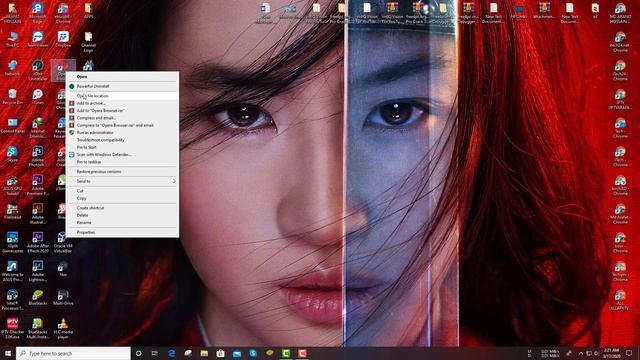Open Microsoft Store from the taskbar
This screenshot has width=640, height=360.
tap(220, 353)
